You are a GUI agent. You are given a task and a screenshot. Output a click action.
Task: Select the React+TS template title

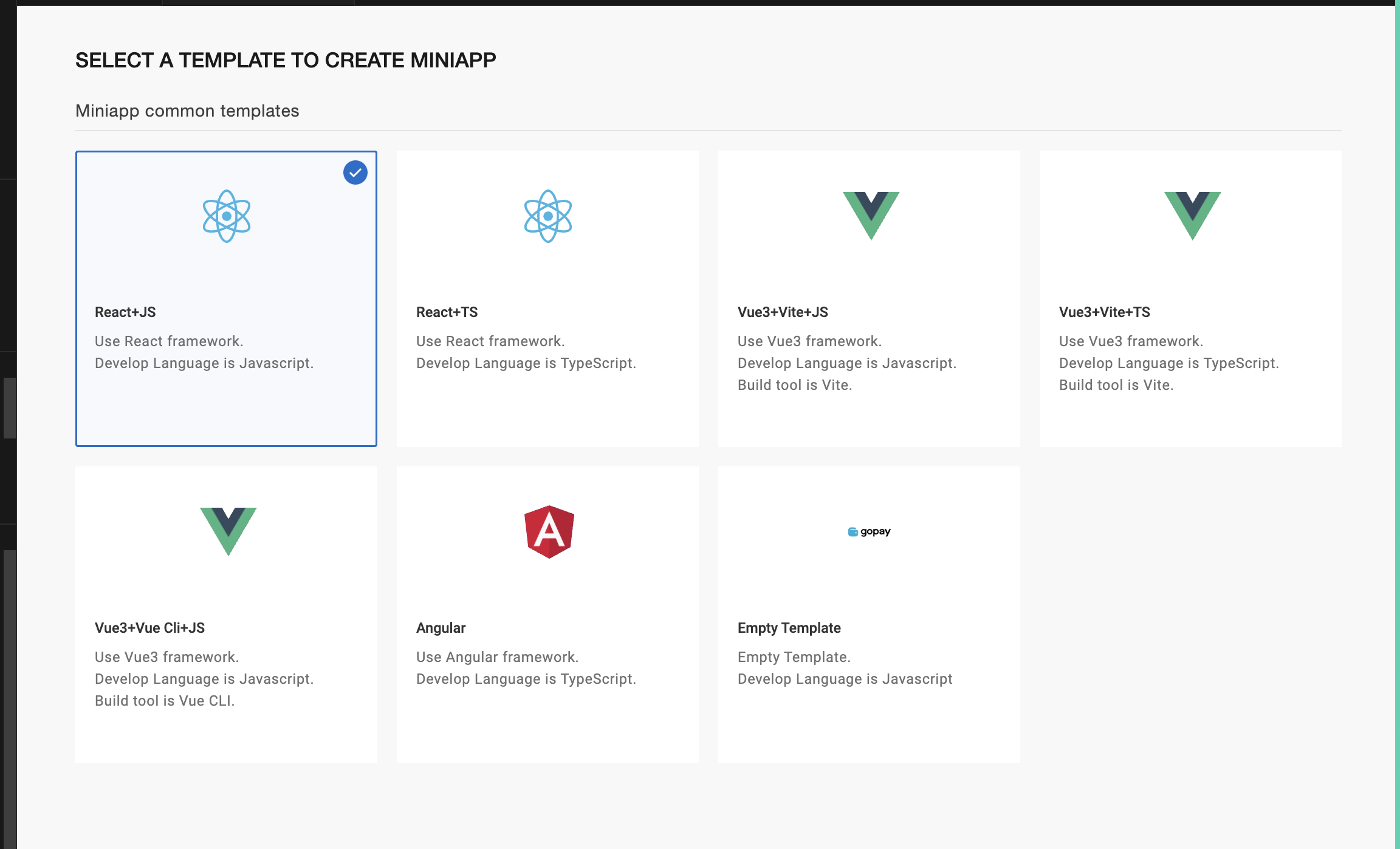[447, 312]
